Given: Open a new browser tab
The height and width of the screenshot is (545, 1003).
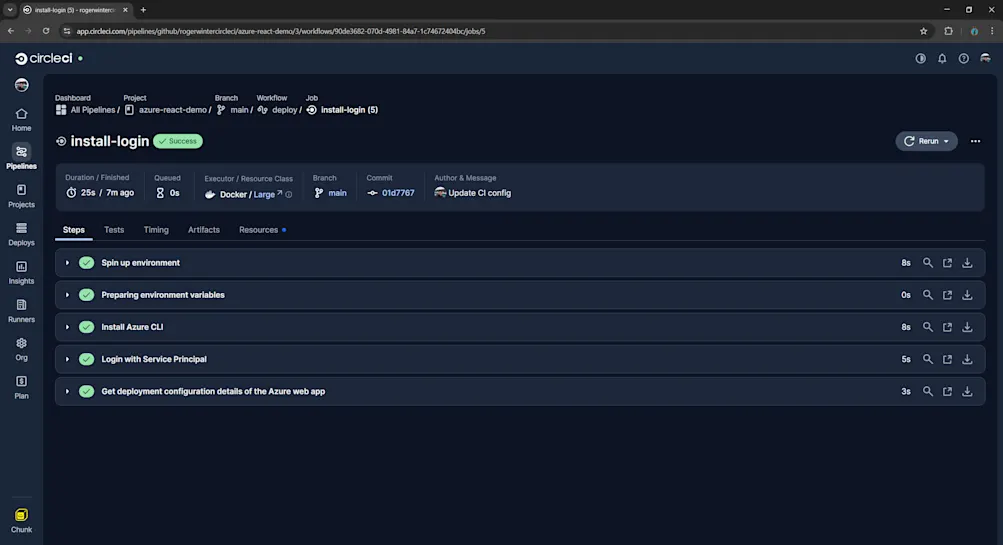Looking at the screenshot, I should (143, 10).
